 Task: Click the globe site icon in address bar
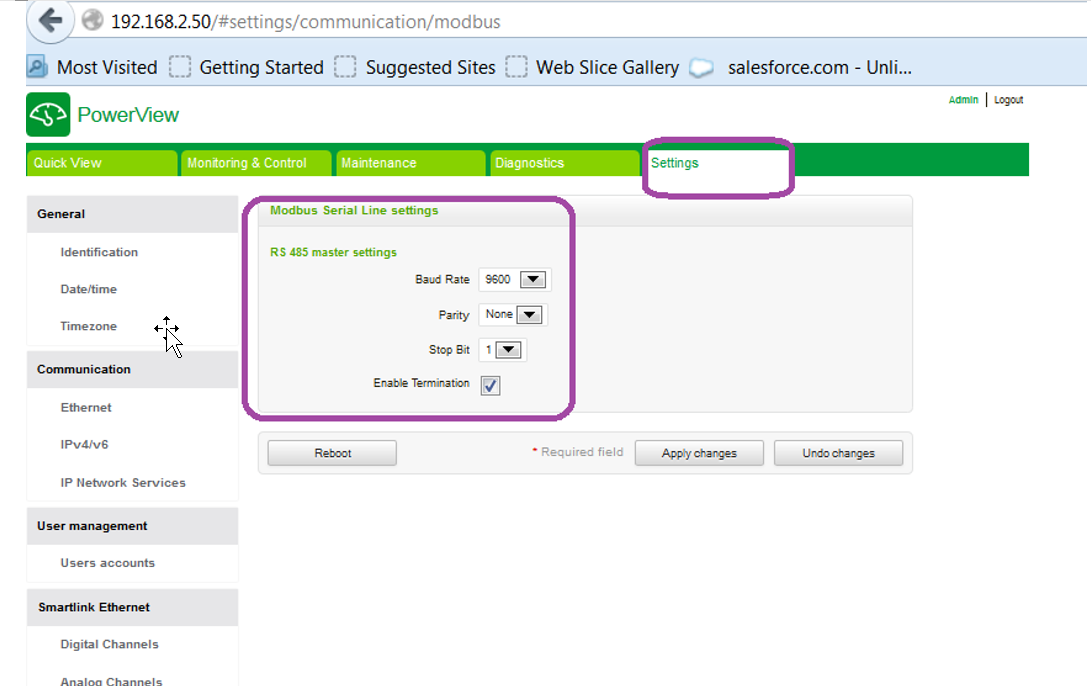tap(93, 21)
